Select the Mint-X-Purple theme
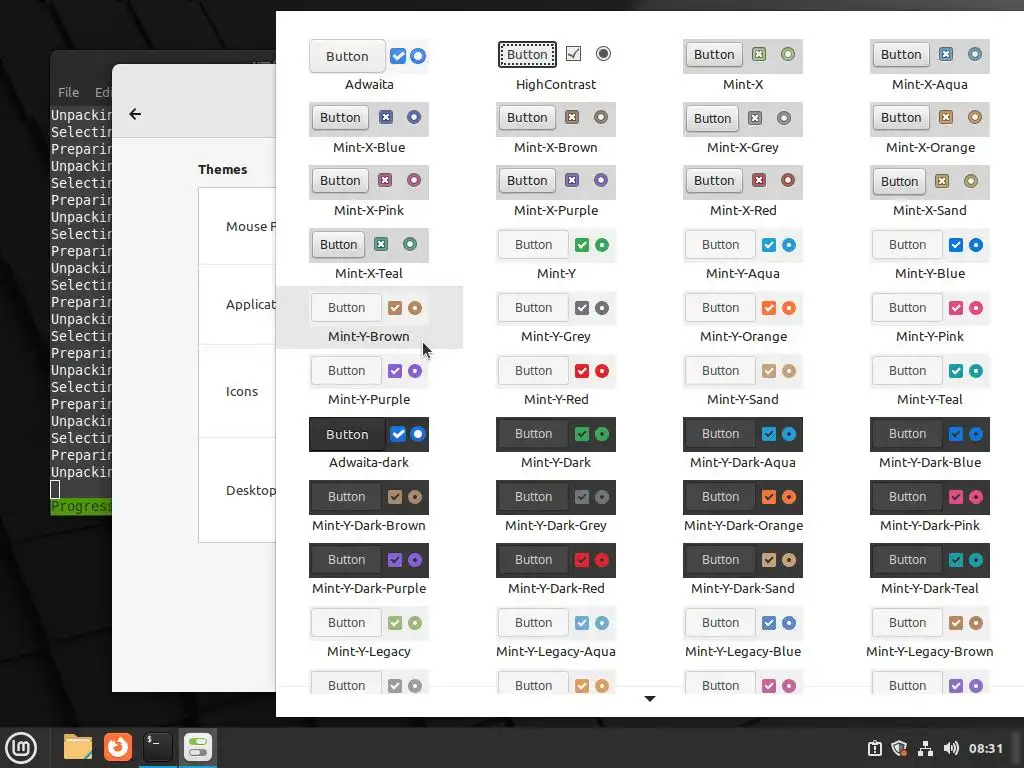 pyautogui.click(x=556, y=192)
